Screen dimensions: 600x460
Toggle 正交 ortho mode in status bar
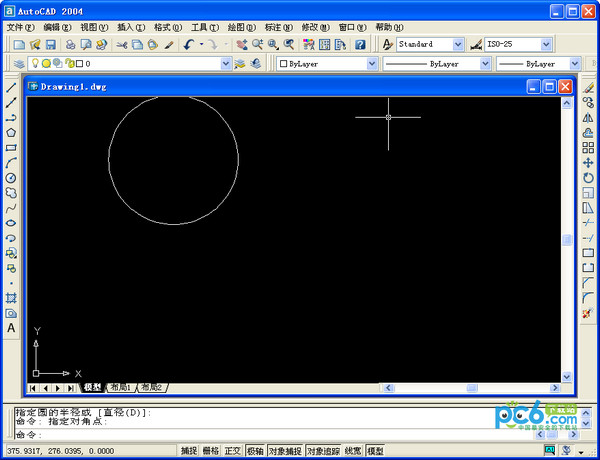(x=233, y=451)
